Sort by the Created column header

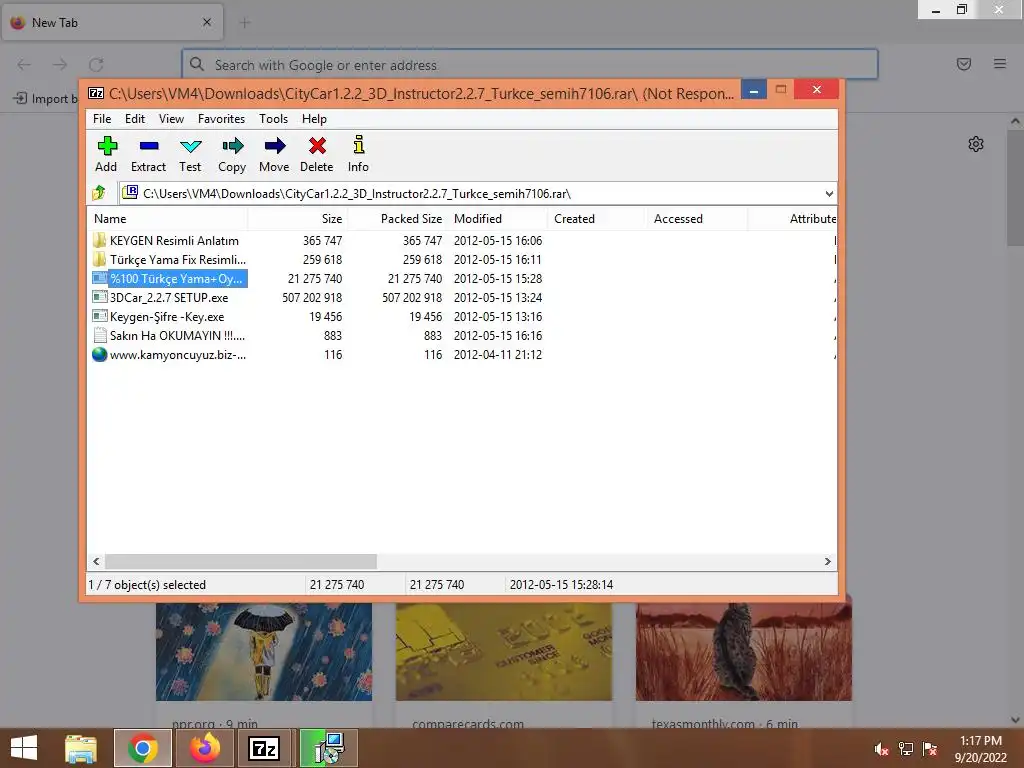(x=597, y=219)
